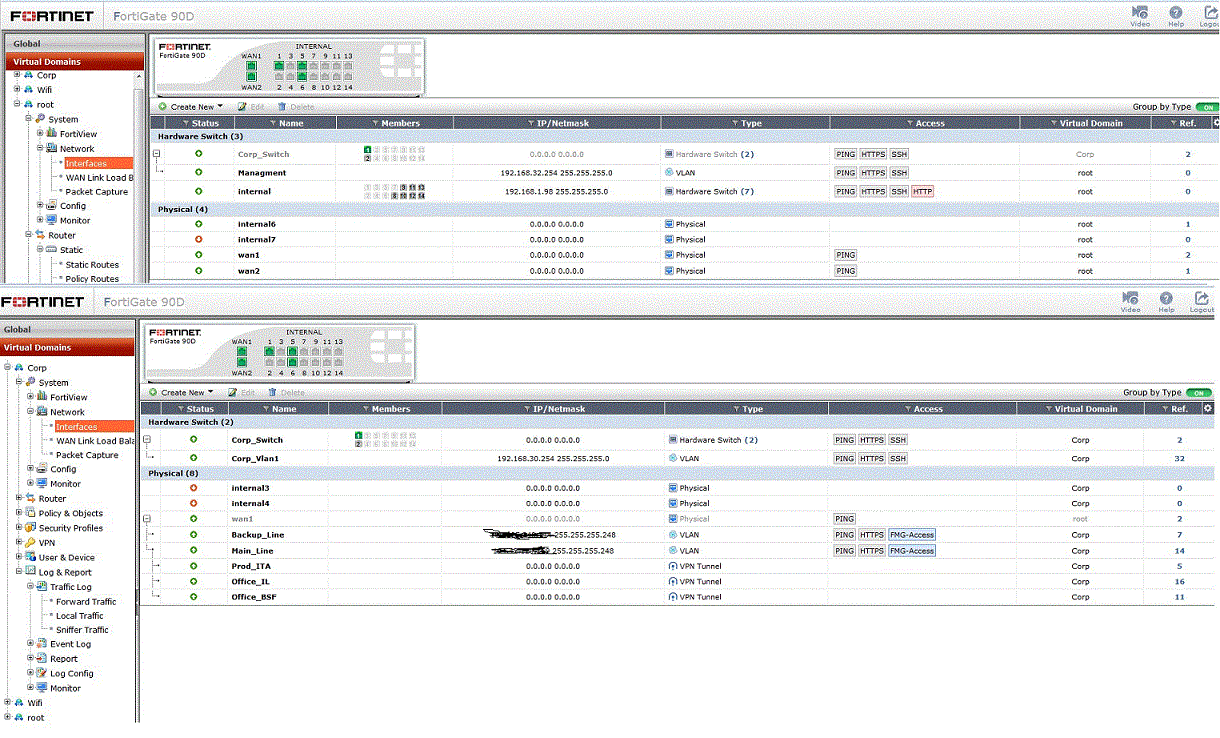
Task: Toggle Group by Type in the upper view
Action: coord(1207,107)
